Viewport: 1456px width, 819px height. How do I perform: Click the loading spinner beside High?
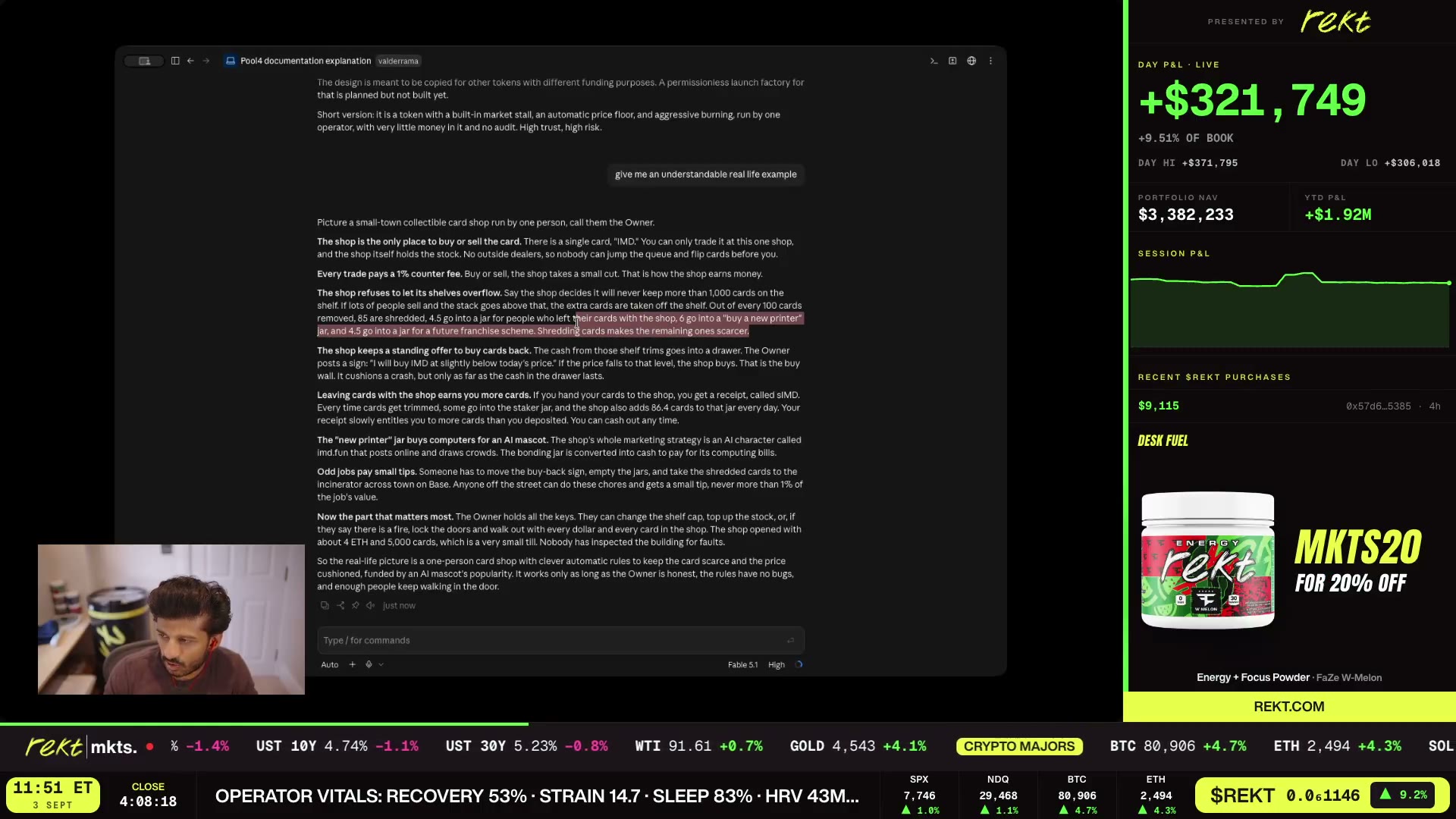(x=799, y=664)
